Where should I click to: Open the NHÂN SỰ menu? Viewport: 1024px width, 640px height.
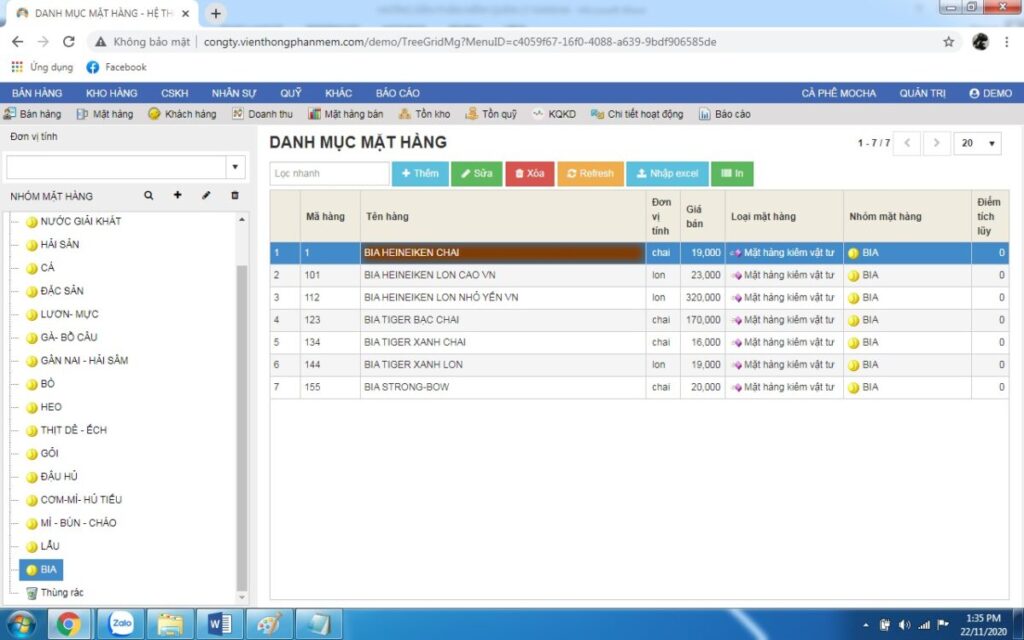[x=234, y=93]
